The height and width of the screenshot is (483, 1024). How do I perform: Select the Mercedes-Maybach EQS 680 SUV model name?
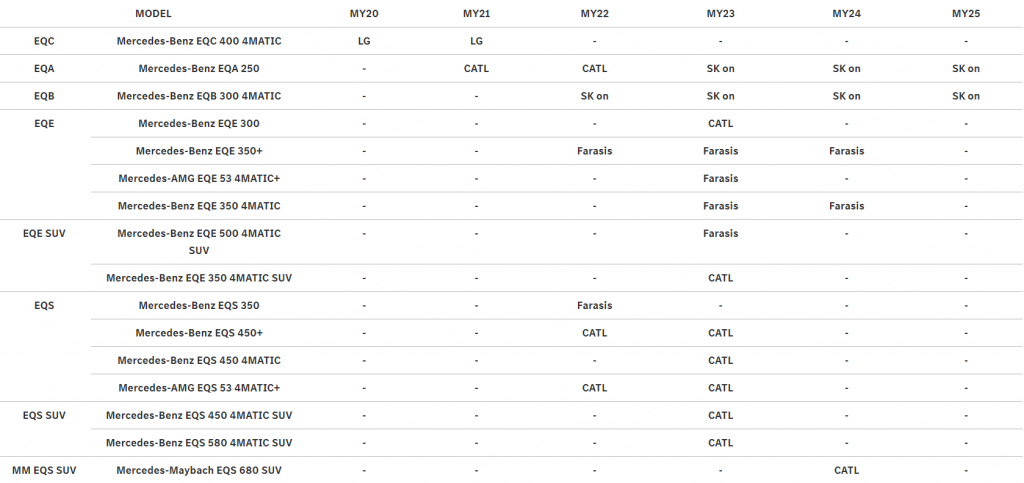pyautogui.click(x=199, y=470)
